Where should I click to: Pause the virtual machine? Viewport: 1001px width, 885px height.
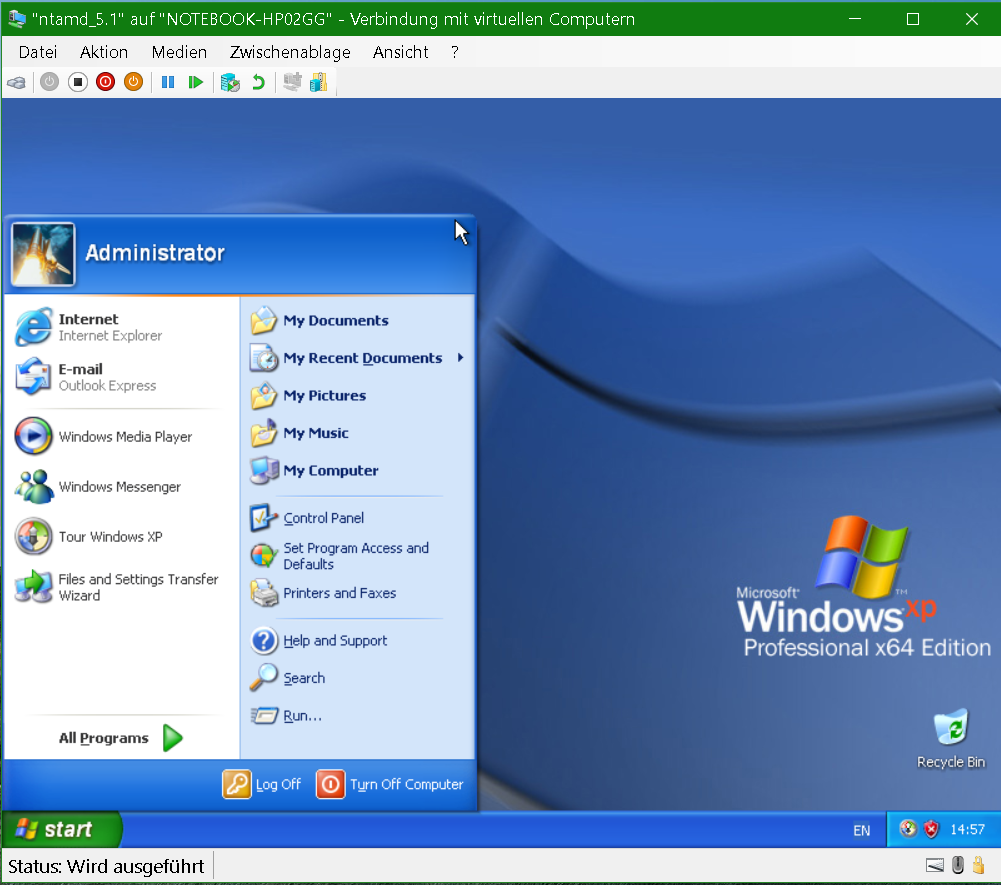168,82
